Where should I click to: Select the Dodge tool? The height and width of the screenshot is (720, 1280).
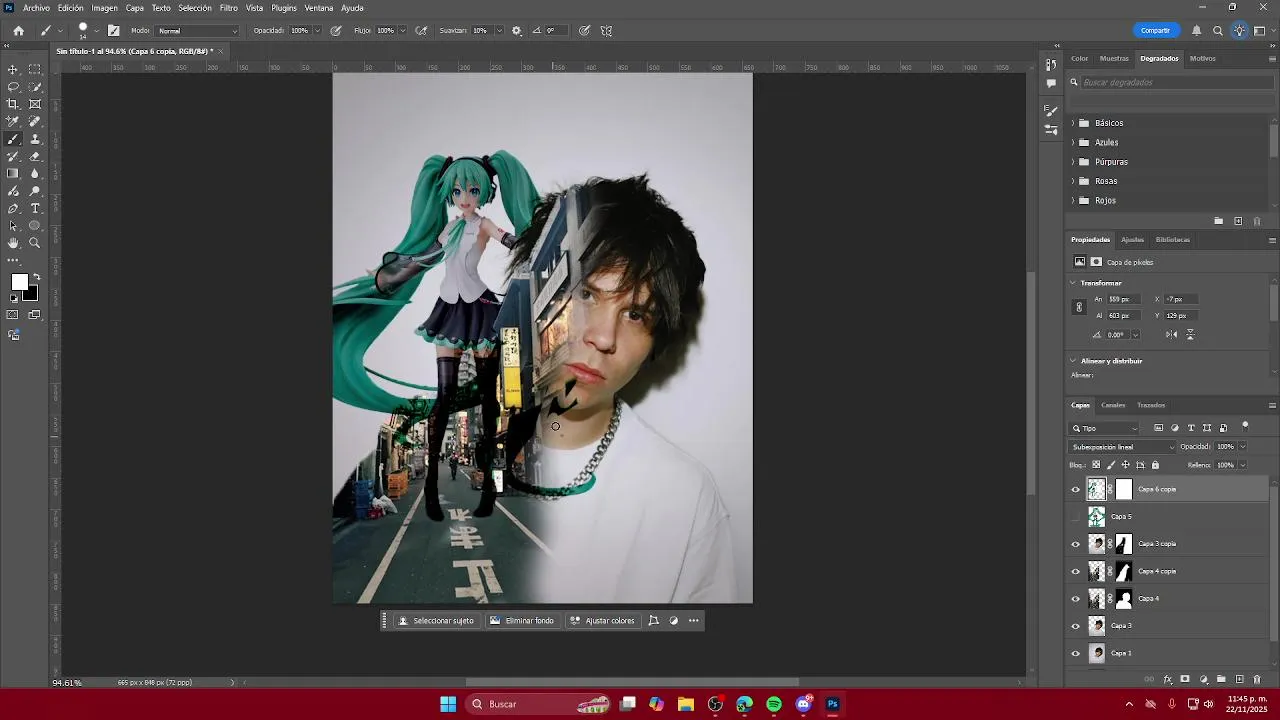tap(35, 191)
